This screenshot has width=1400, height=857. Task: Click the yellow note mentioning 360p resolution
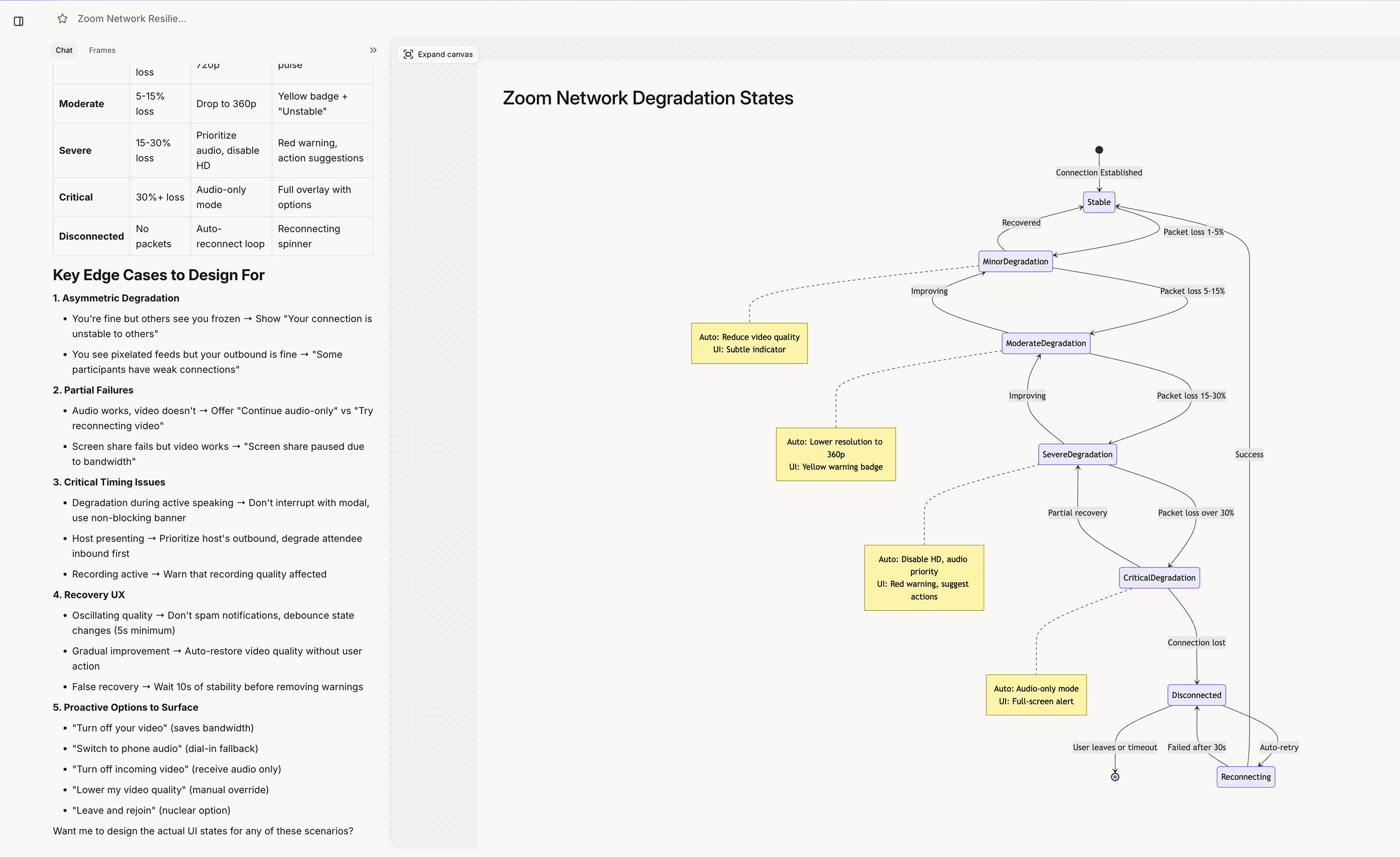pyautogui.click(x=835, y=454)
